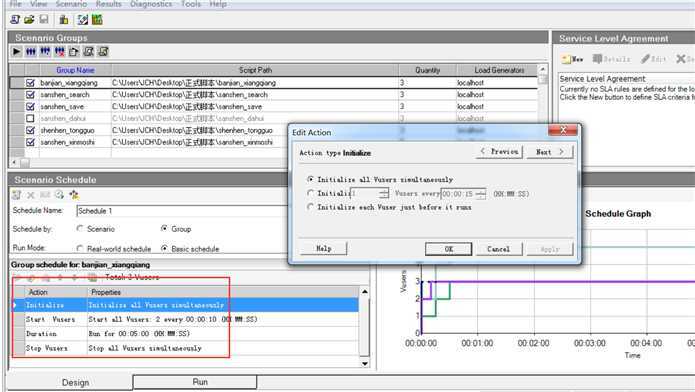
Task: Toggle the sanshen_xinmoshi group checkbox
Action: 30,142
